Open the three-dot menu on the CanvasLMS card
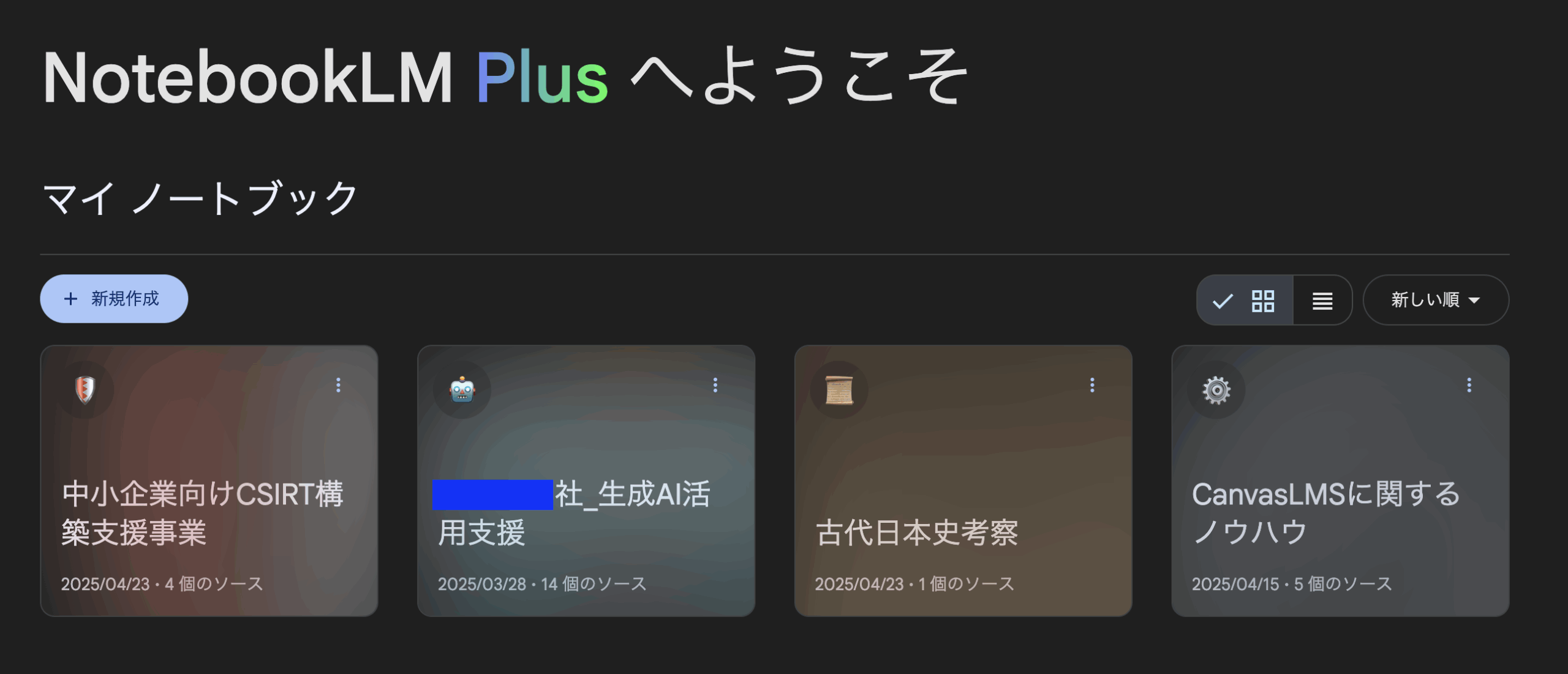1568x674 pixels. click(x=1469, y=385)
